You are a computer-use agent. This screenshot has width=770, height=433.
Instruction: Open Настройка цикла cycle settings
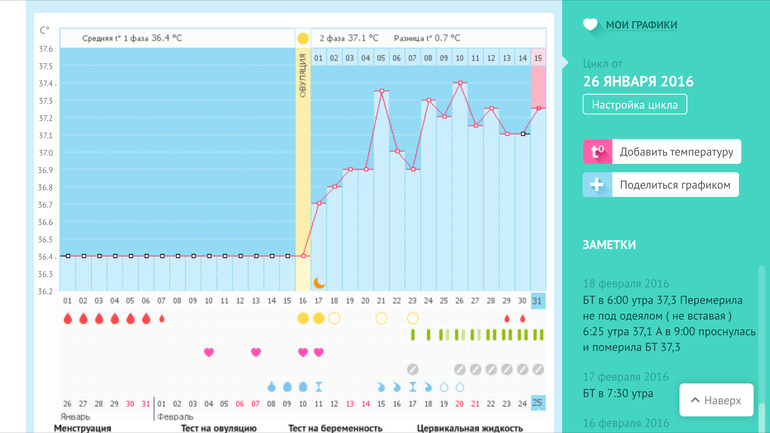634,105
